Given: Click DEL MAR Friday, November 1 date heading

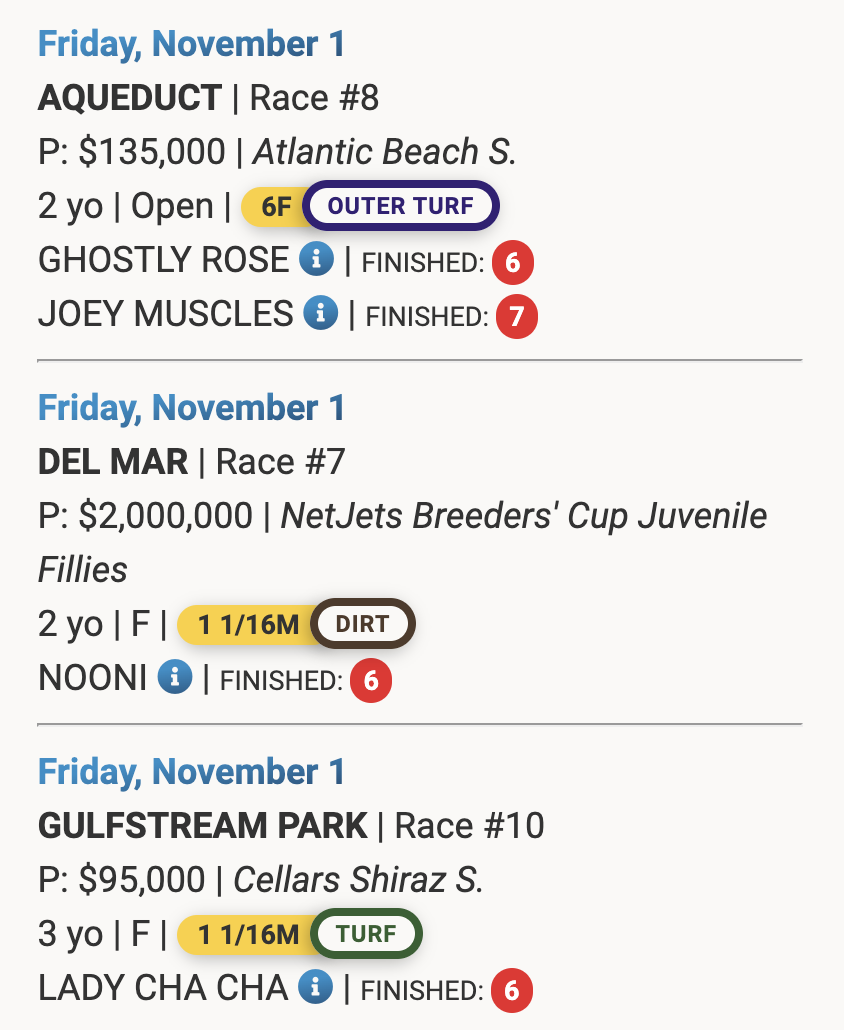Looking at the screenshot, I should [x=191, y=408].
